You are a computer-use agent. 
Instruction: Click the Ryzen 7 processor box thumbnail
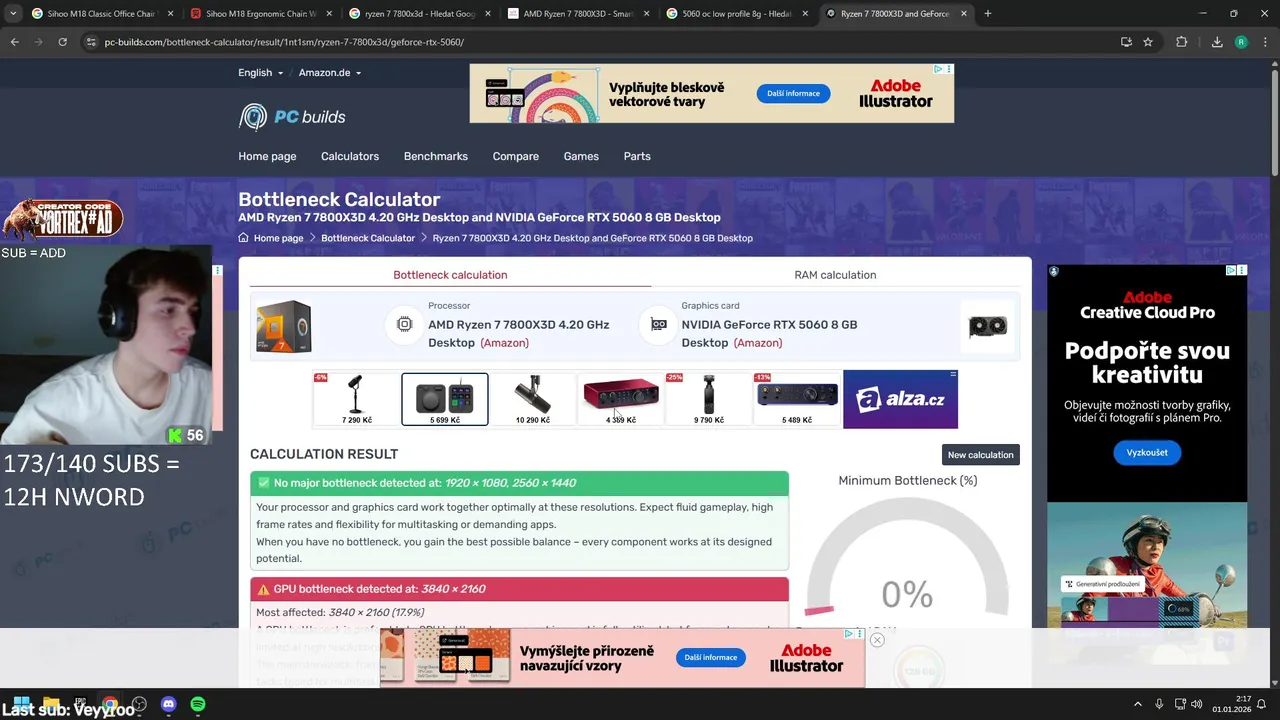[x=284, y=326]
